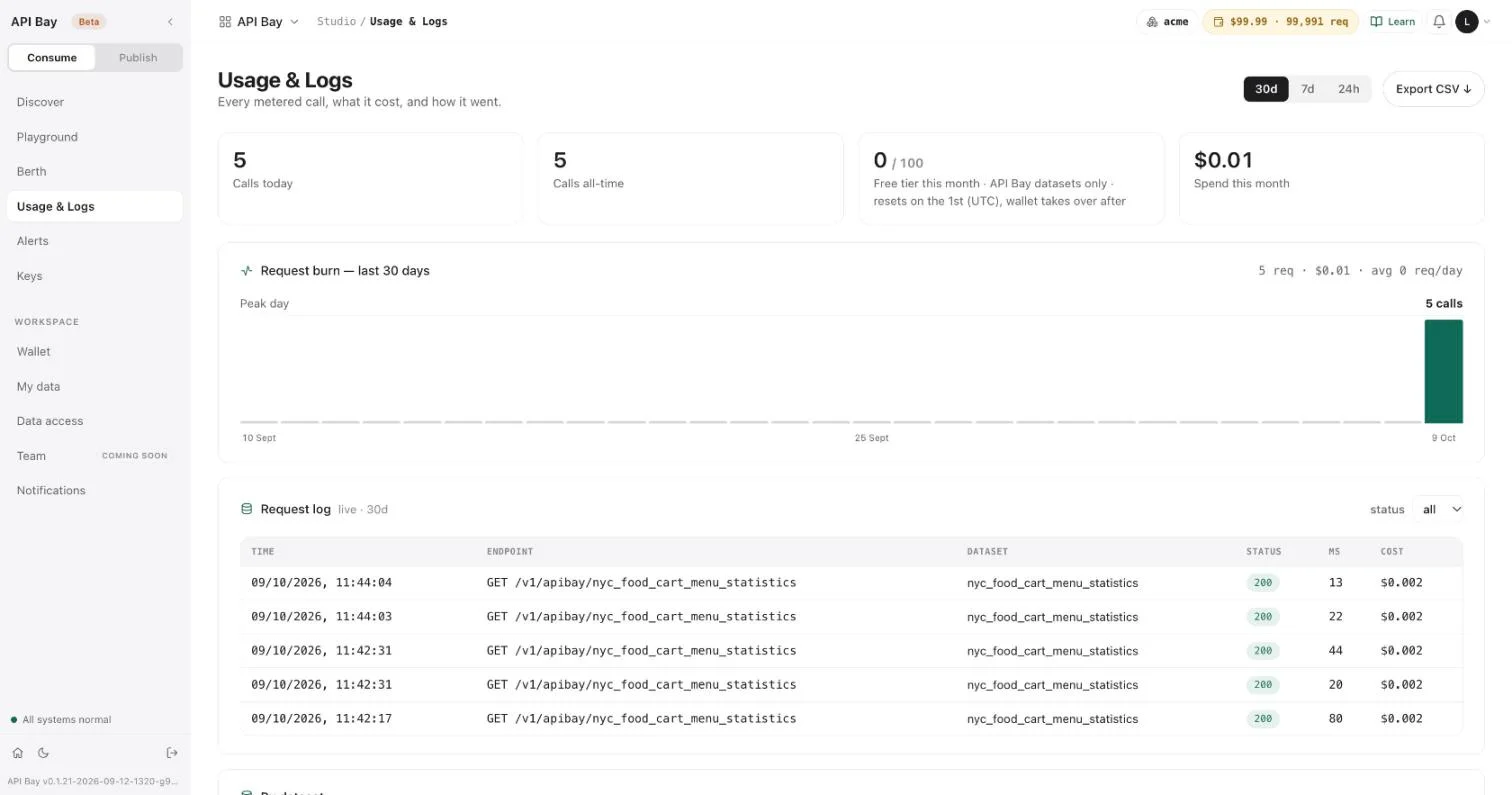The width and height of the screenshot is (1512, 795).
Task: Go to Data access page
Action: point(94,421)
